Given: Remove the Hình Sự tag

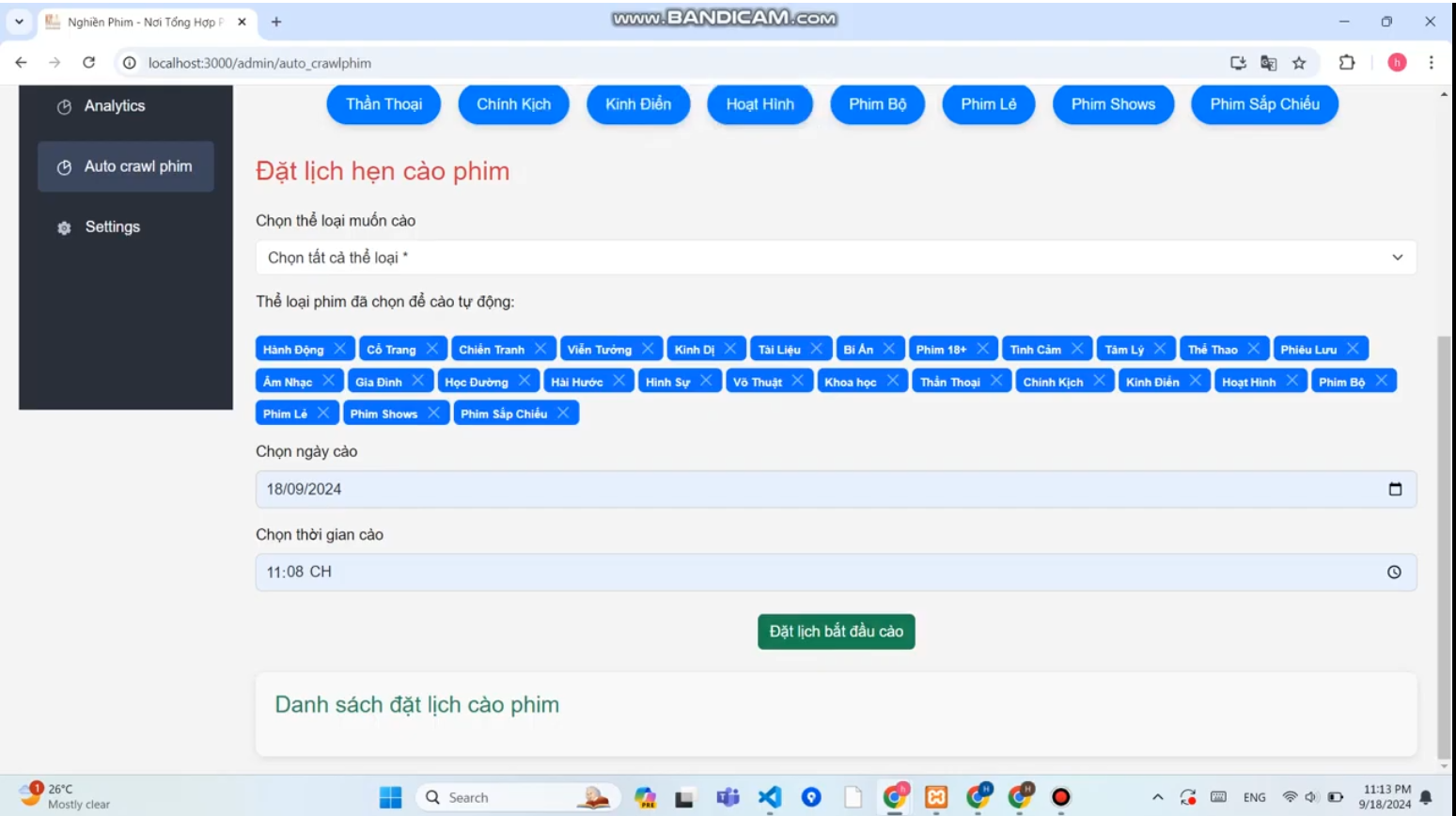Looking at the screenshot, I should click(x=706, y=381).
